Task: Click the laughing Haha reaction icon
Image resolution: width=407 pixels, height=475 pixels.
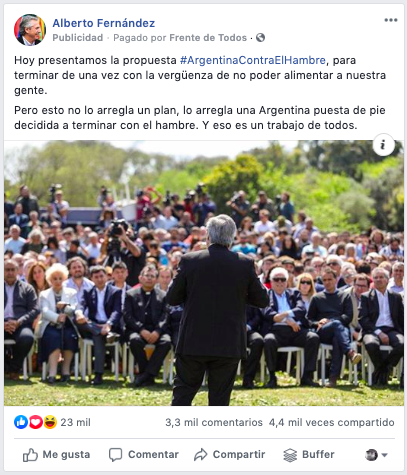Action: coord(50,422)
